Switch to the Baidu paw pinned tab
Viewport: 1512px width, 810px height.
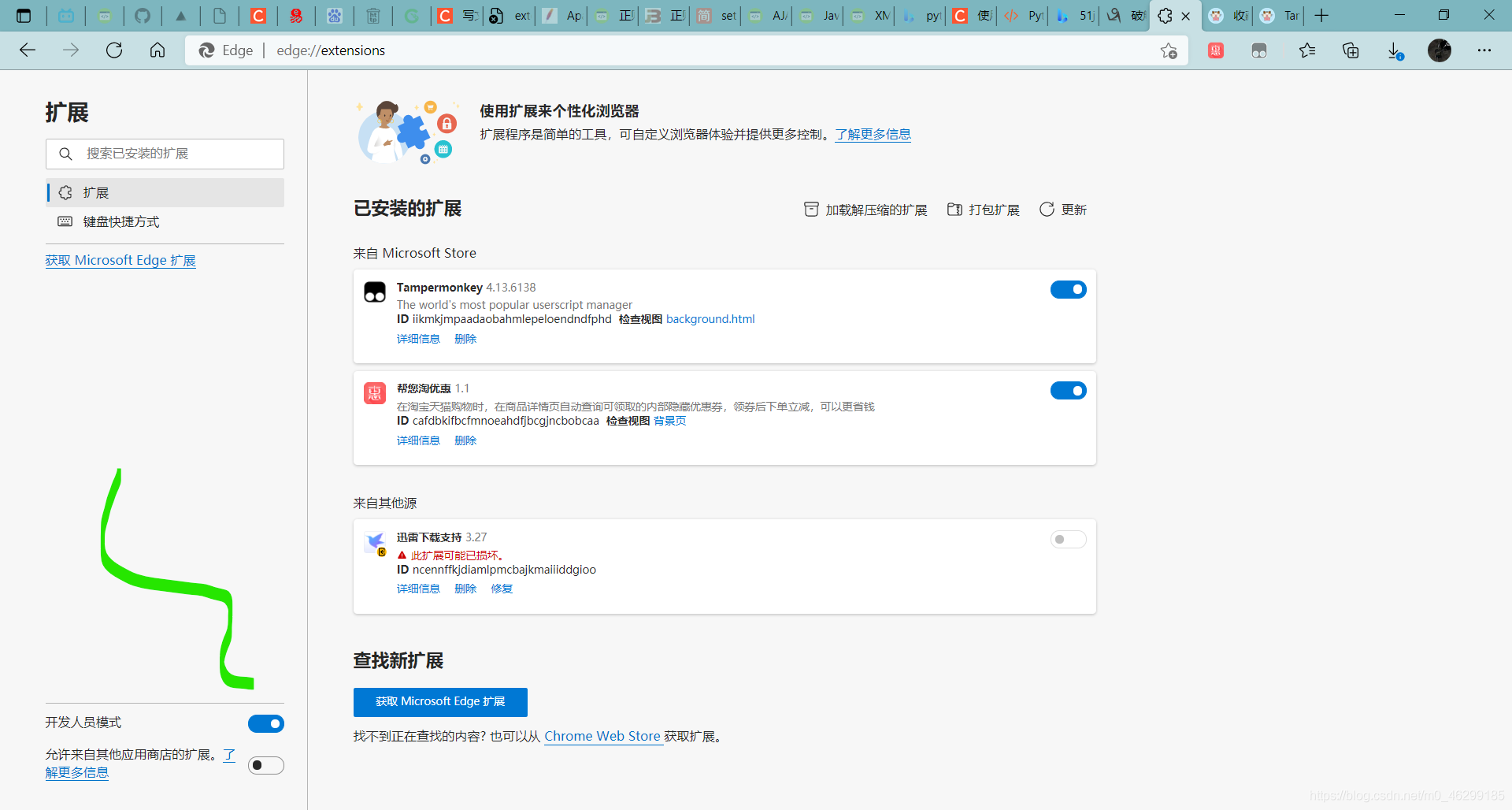pos(335,16)
